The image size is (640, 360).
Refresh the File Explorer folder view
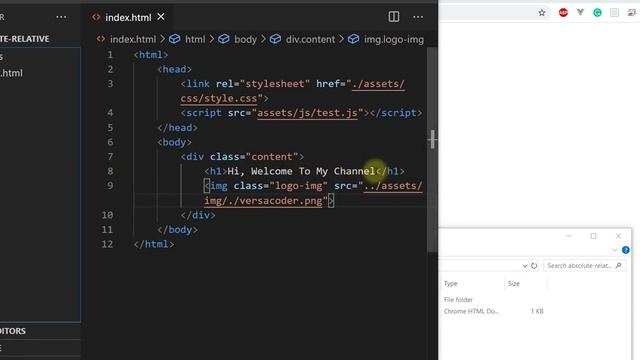pos(534,266)
